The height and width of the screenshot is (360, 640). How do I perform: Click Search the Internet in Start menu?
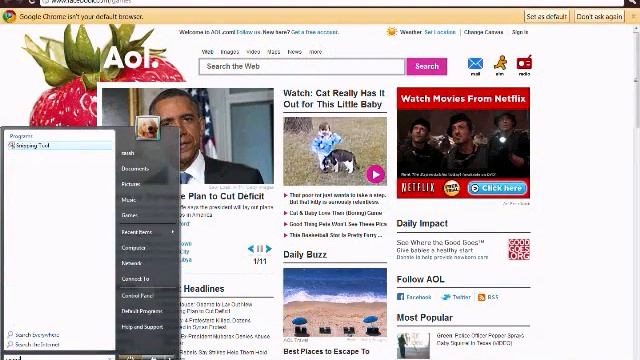tap(33, 344)
